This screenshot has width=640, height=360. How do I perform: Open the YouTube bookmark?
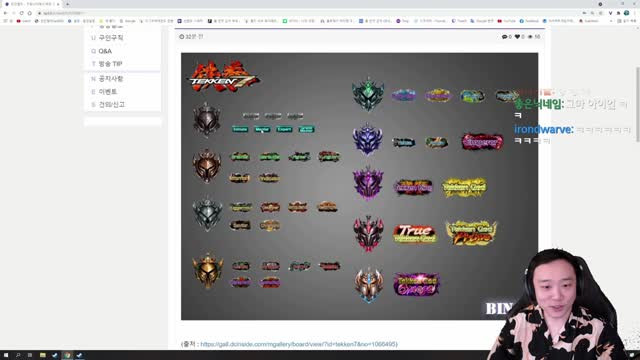coord(507,21)
